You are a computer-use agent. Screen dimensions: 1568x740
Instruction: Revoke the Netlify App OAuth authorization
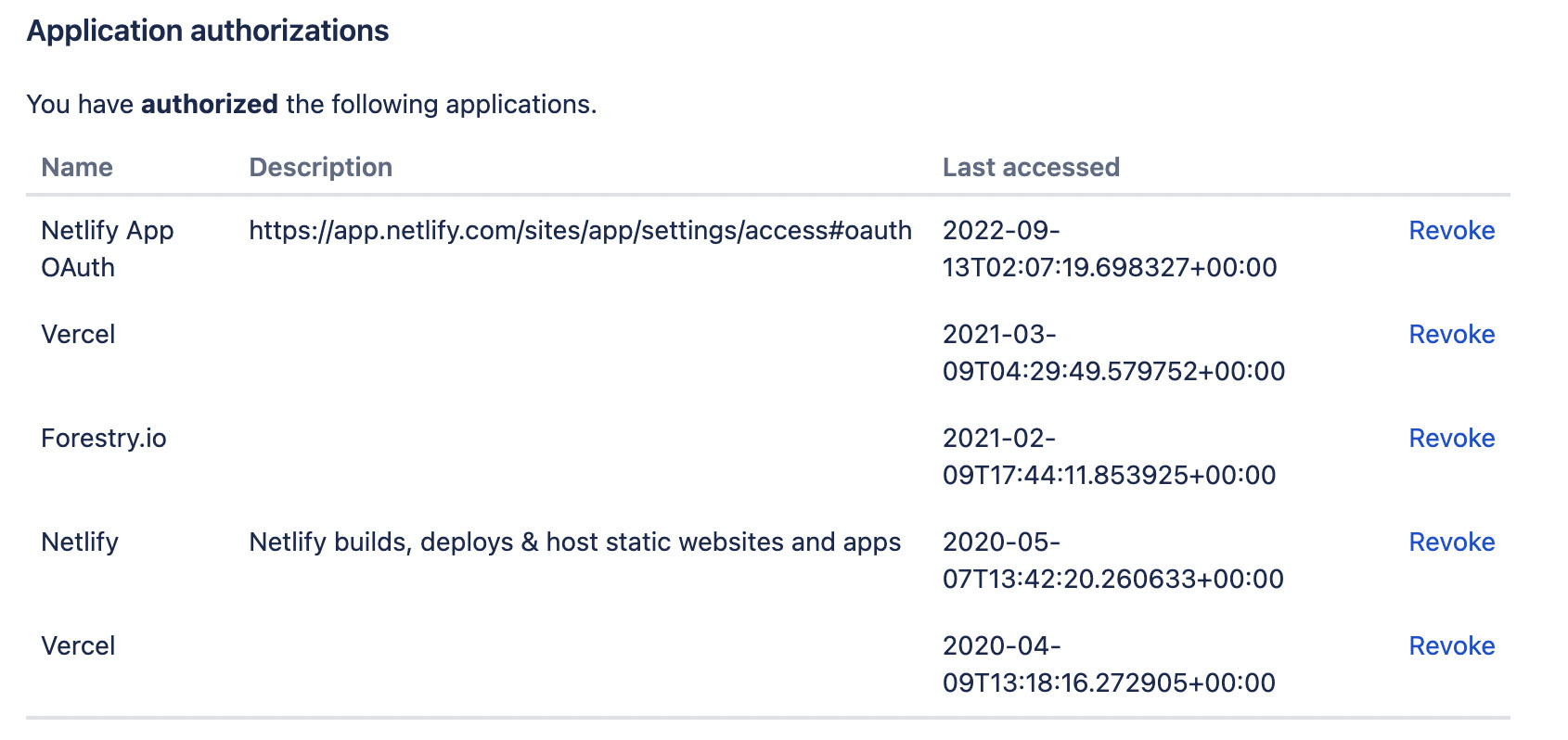pos(1451,231)
